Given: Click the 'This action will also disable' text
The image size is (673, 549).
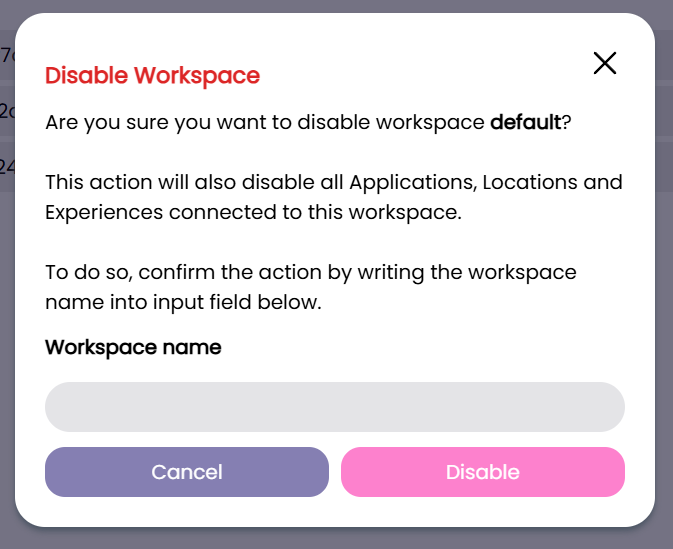Looking at the screenshot, I should (193, 183).
